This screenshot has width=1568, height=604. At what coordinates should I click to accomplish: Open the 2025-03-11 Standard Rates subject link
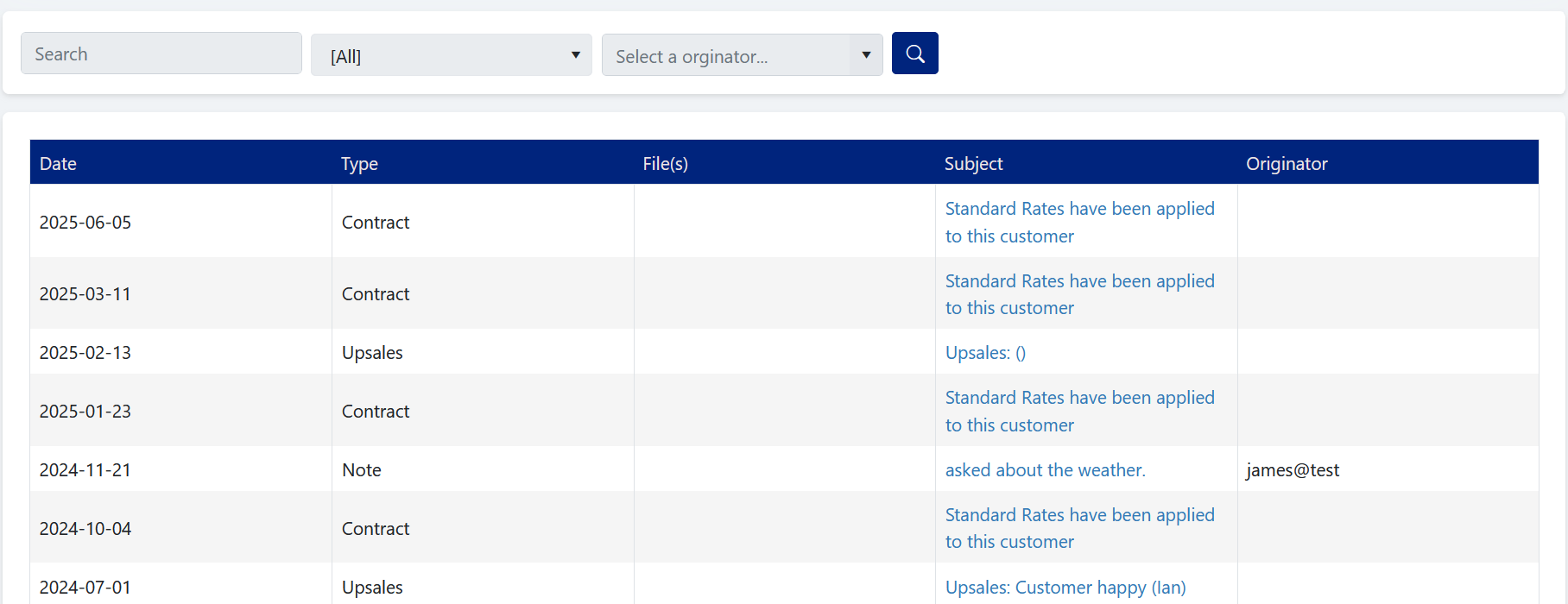click(x=1078, y=282)
